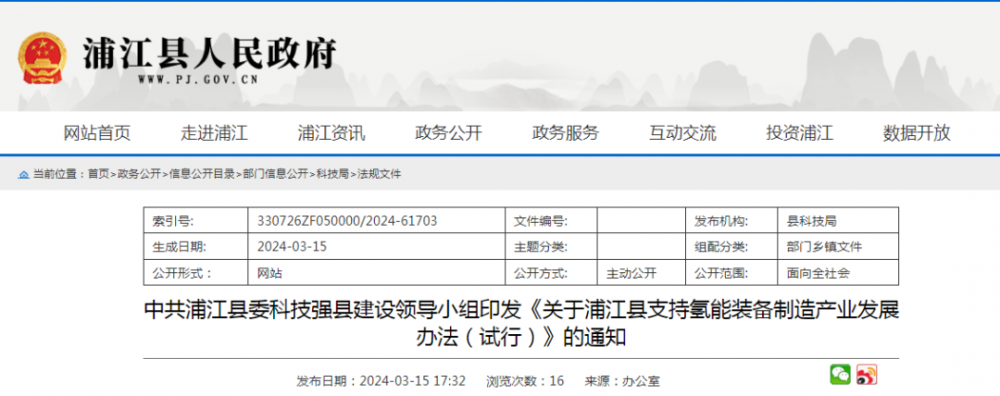Click the 法规文件 breadcrumb link
This screenshot has height=396, width=1000.
click(x=379, y=174)
